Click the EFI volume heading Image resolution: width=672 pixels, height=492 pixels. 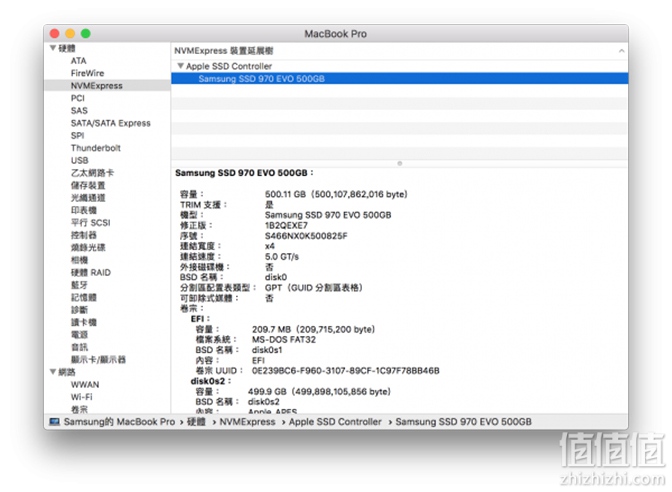pos(200,319)
